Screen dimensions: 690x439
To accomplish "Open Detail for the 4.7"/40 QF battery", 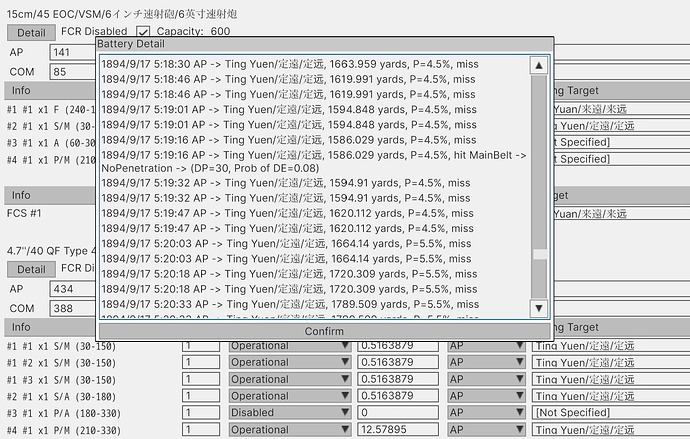I will click(x=31, y=269).
